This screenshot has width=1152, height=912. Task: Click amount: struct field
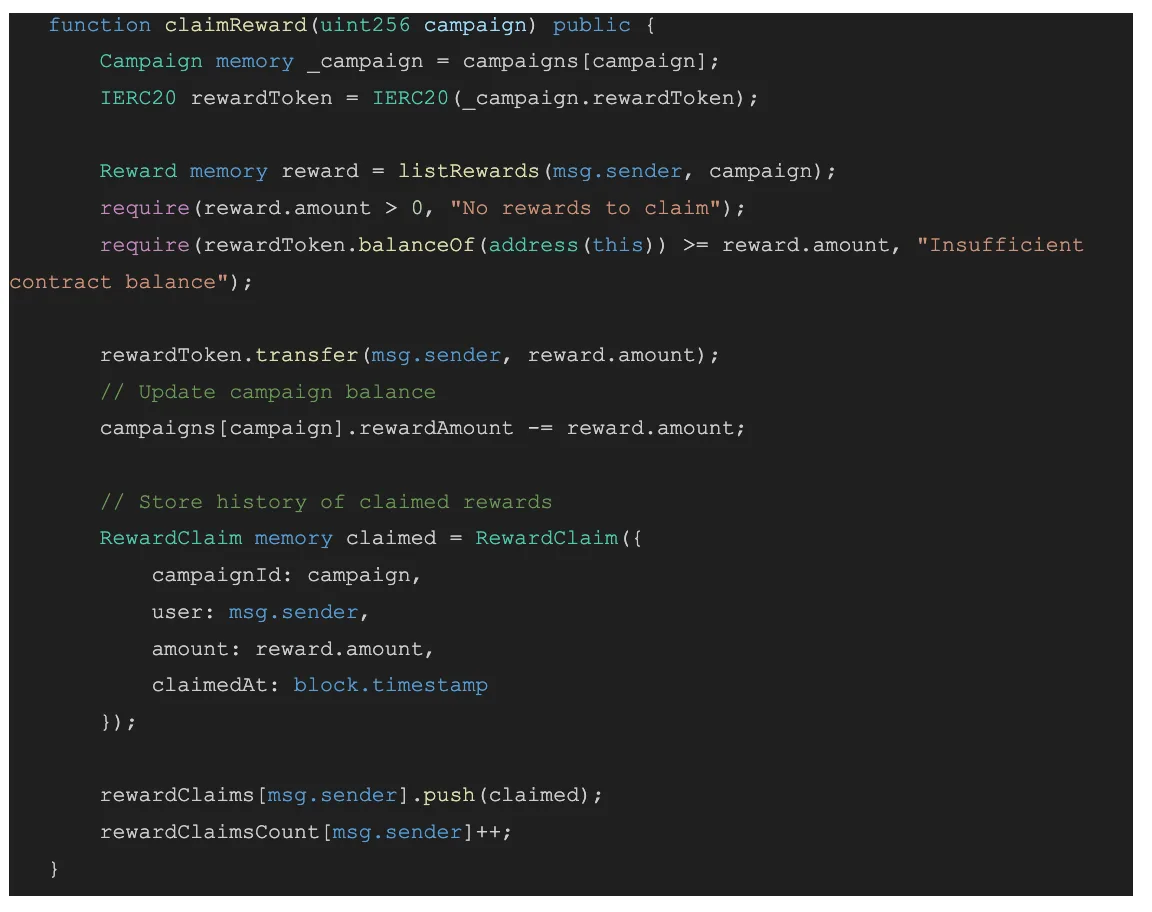pos(196,649)
